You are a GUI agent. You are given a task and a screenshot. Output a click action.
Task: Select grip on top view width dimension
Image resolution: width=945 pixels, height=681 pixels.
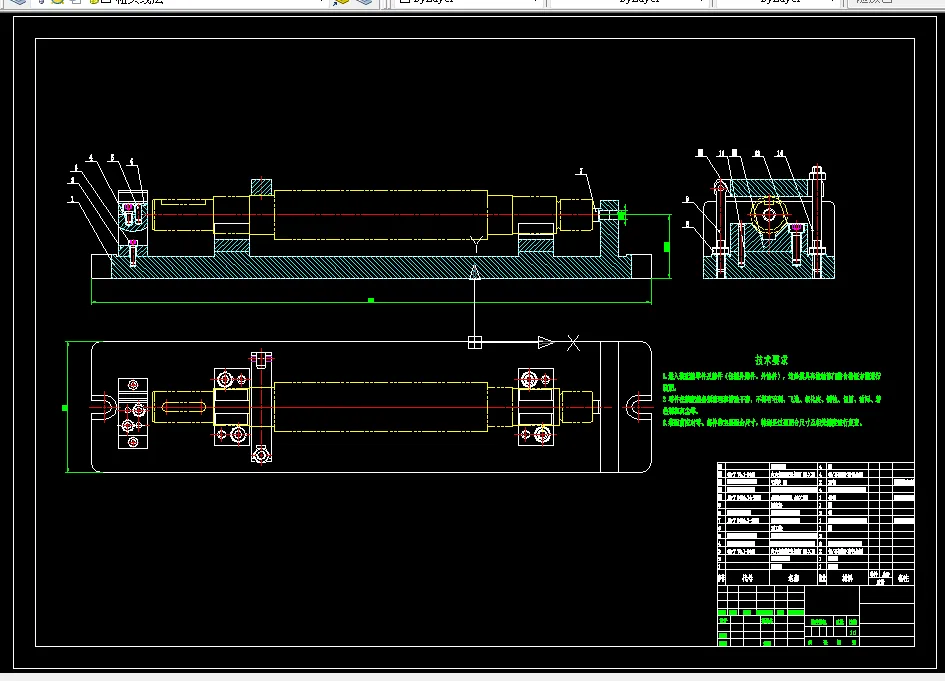tap(64, 408)
